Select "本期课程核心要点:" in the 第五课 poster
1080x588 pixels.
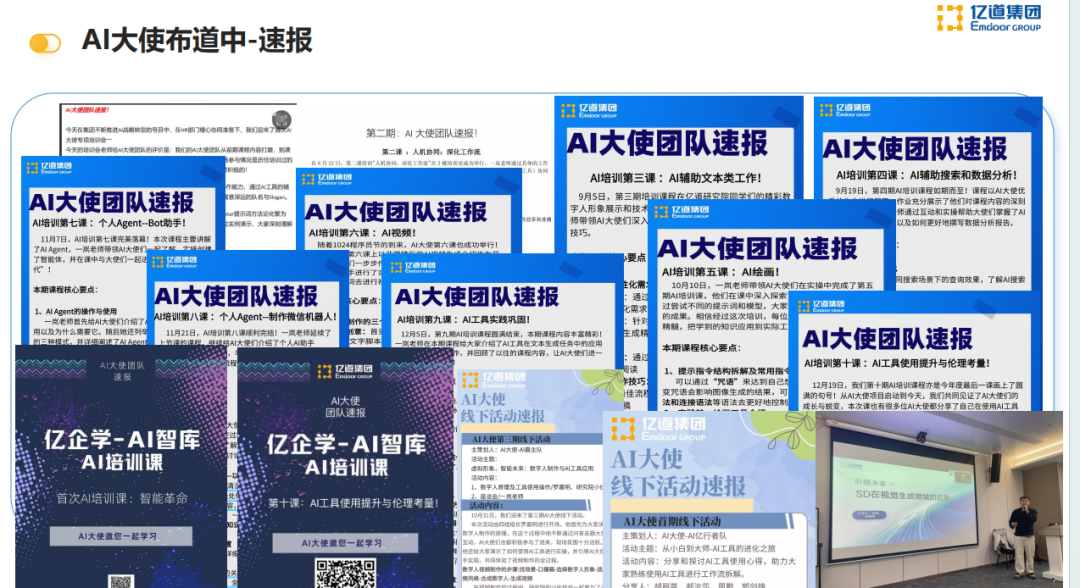click(700, 348)
